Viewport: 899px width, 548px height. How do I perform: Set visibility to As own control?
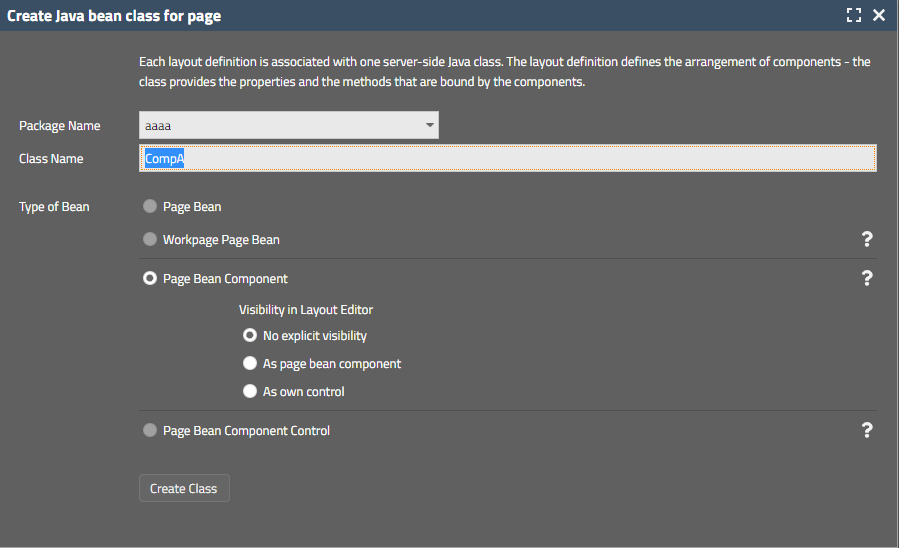coord(250,392)
